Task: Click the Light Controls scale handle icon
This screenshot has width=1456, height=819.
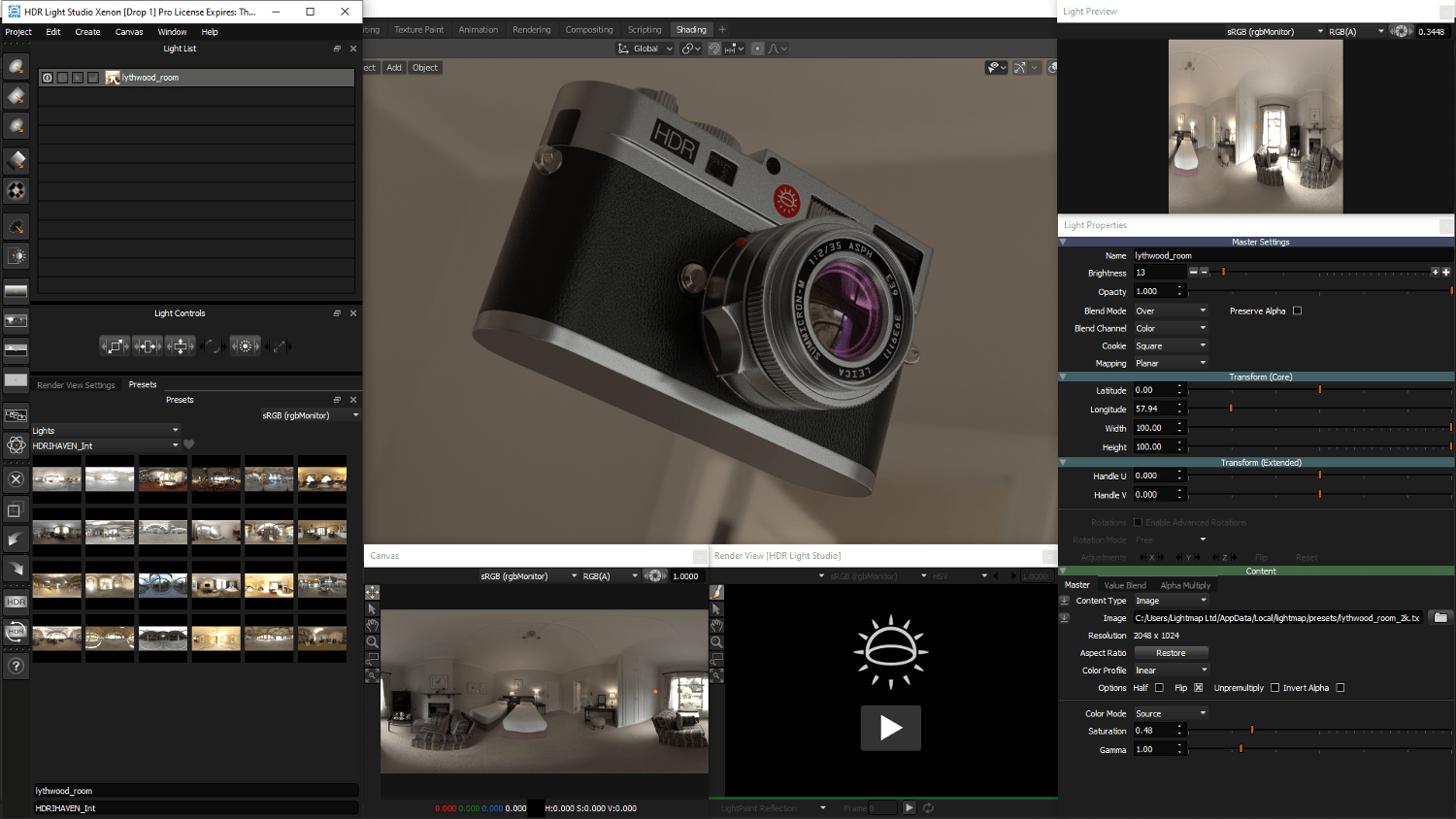Action: tap(115, 346)
